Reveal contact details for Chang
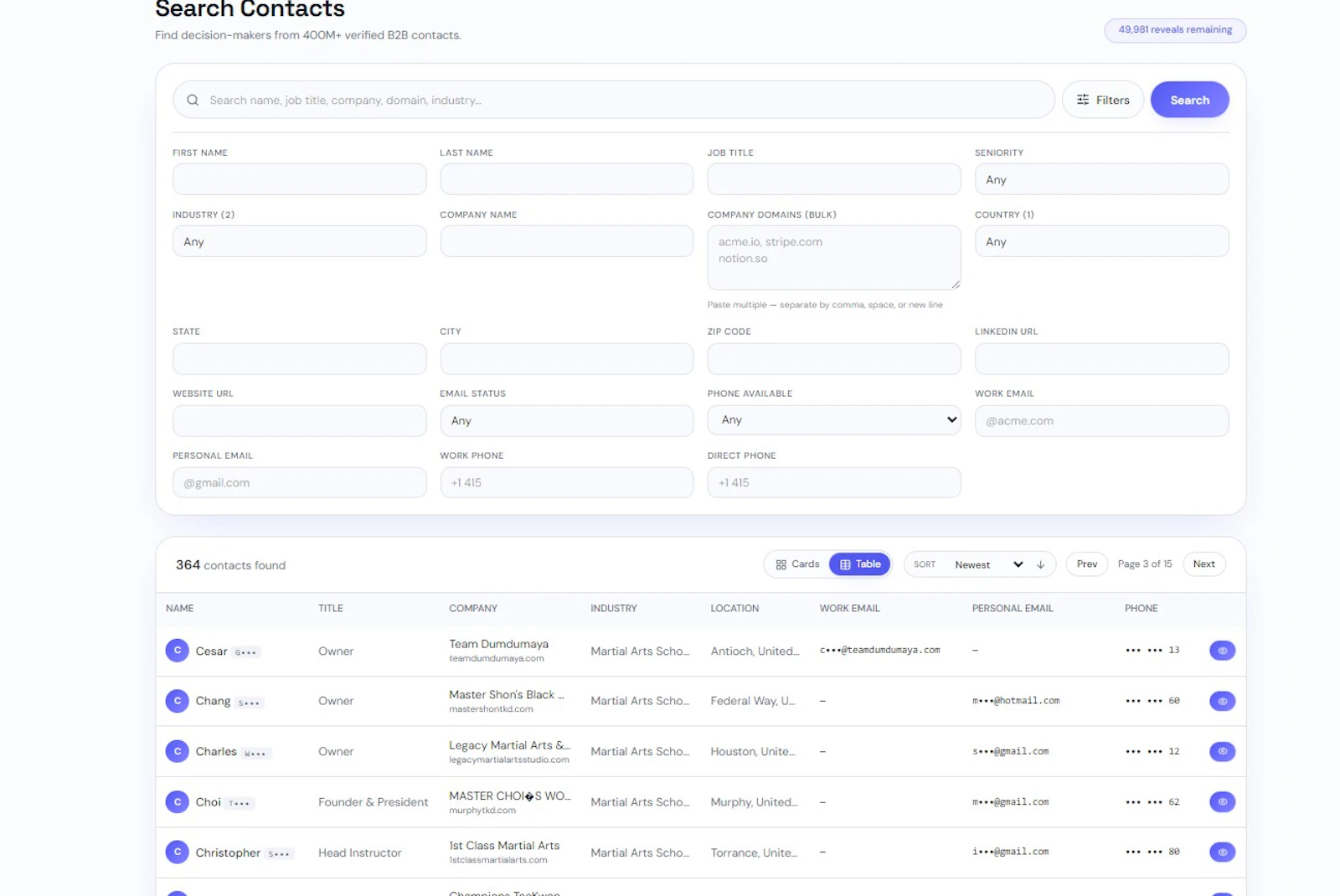 1222,701
